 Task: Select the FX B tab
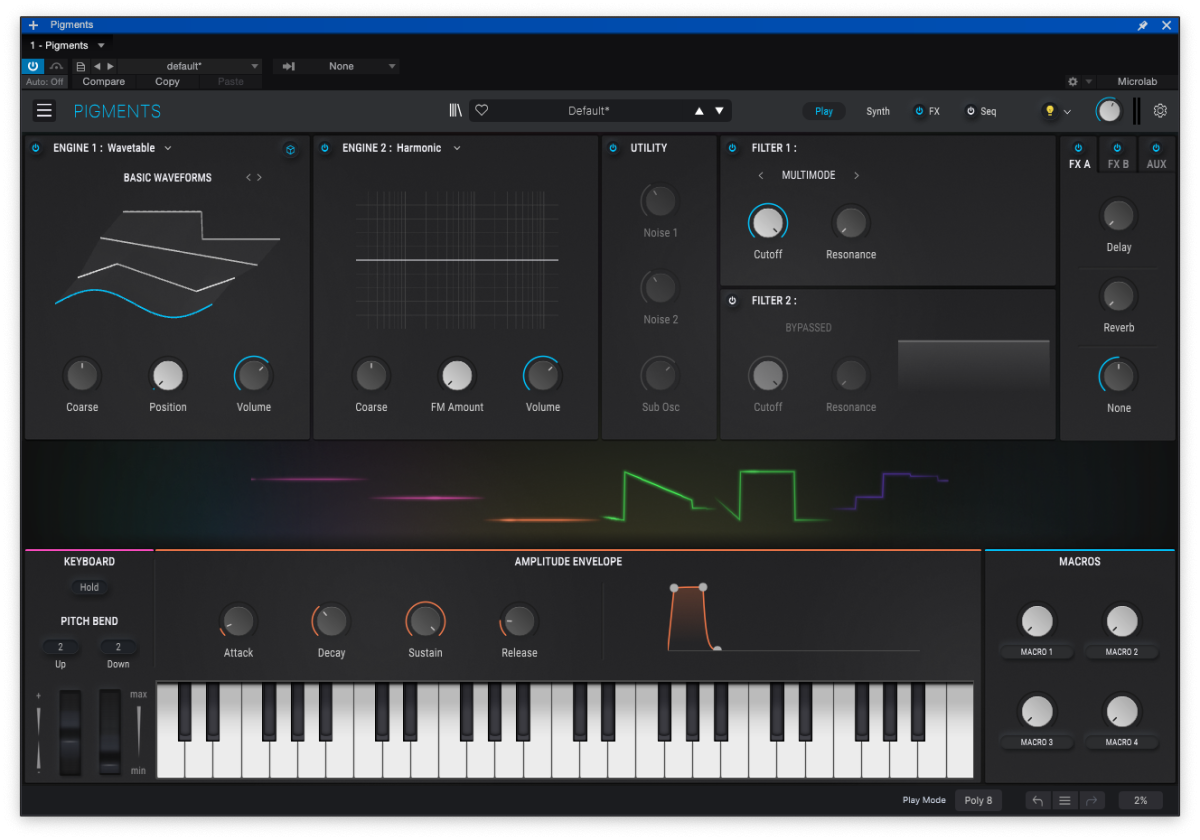point(1118,164)
